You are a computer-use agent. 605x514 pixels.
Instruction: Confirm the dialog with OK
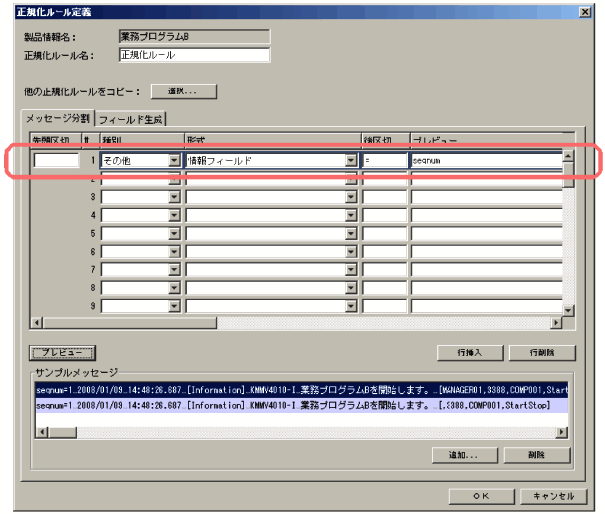coord(481,495)
